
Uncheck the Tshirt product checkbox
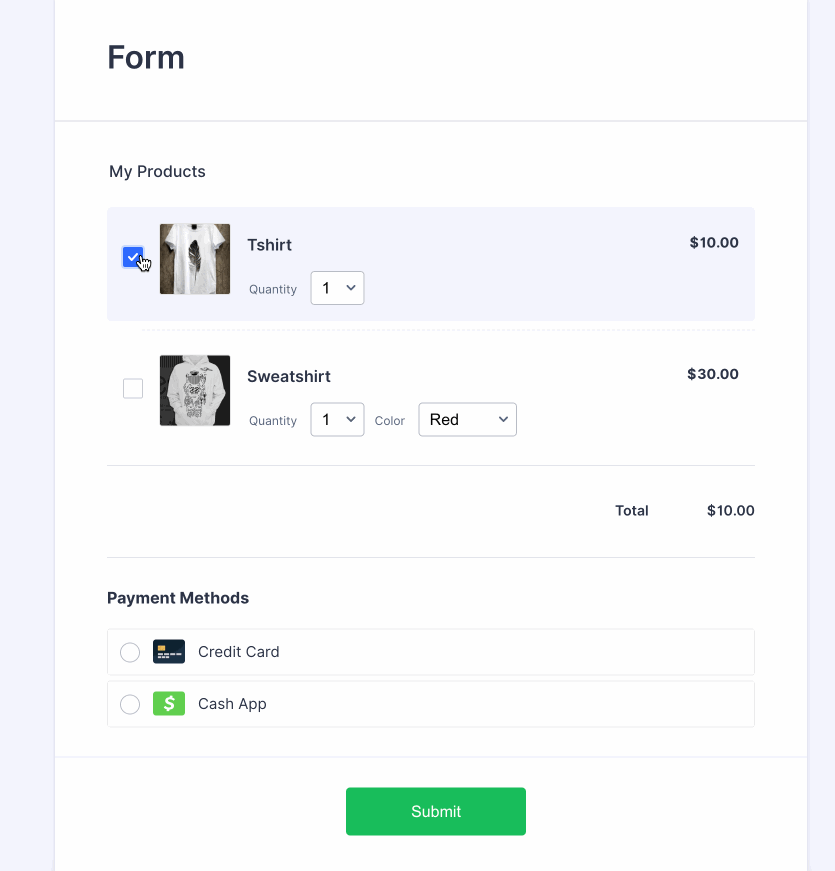coord(133,257)
